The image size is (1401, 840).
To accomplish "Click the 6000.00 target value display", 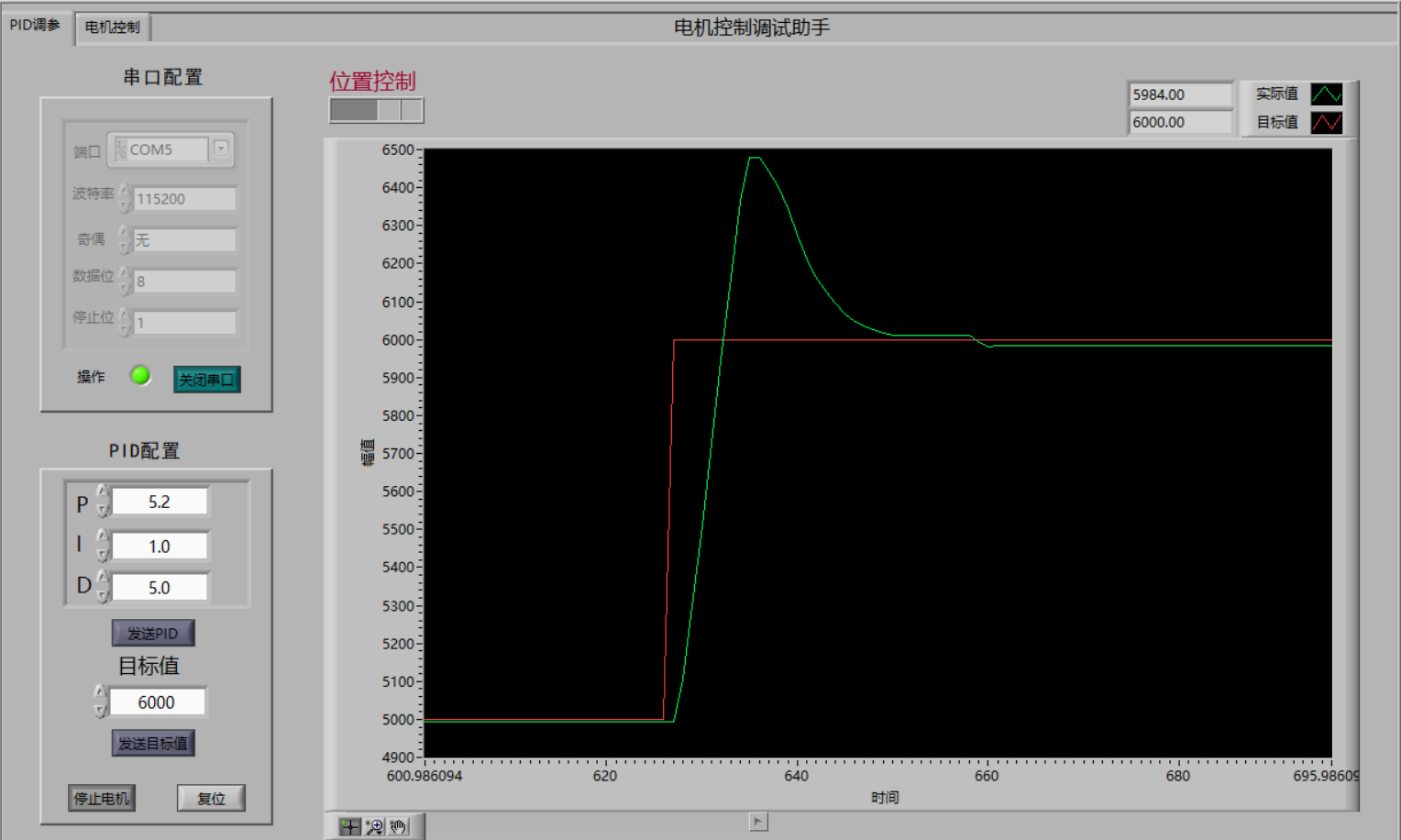I will [1180, 122].
